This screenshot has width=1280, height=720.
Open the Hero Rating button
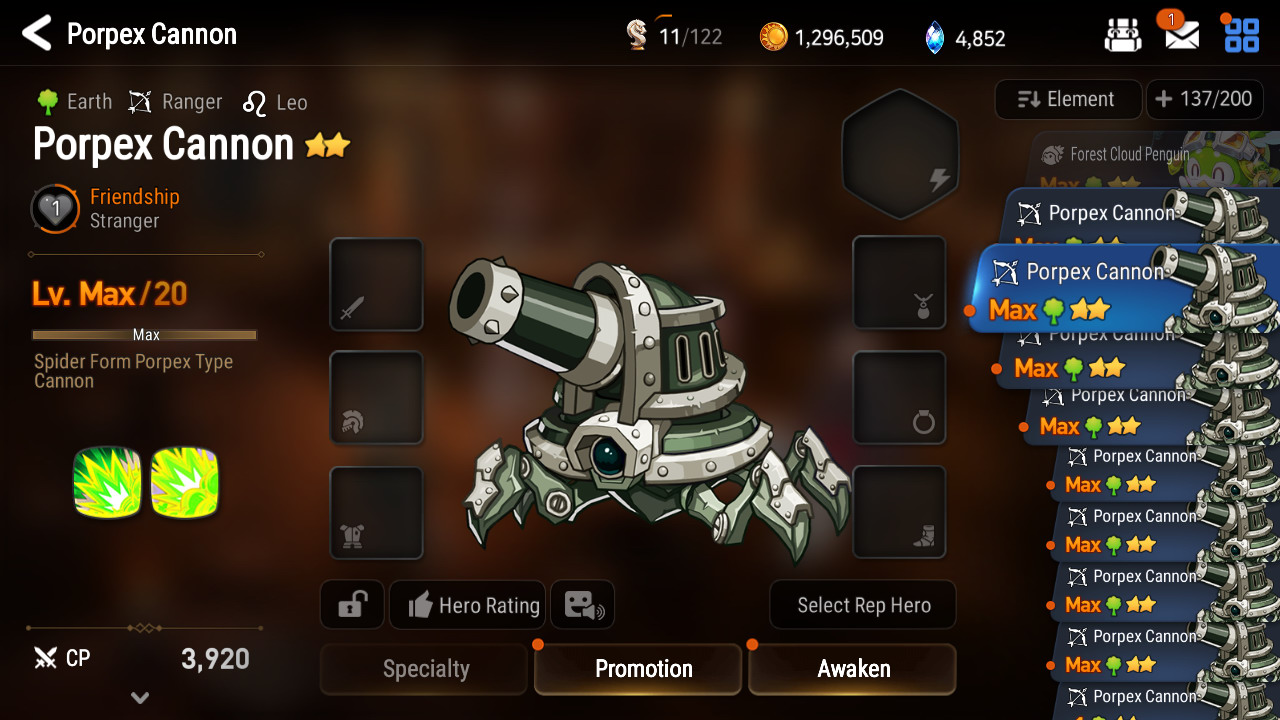[x=467, y=605]
